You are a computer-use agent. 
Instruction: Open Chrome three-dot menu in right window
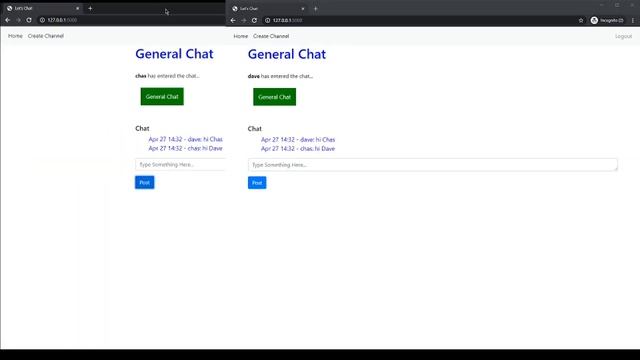click(x=633, y=20)
